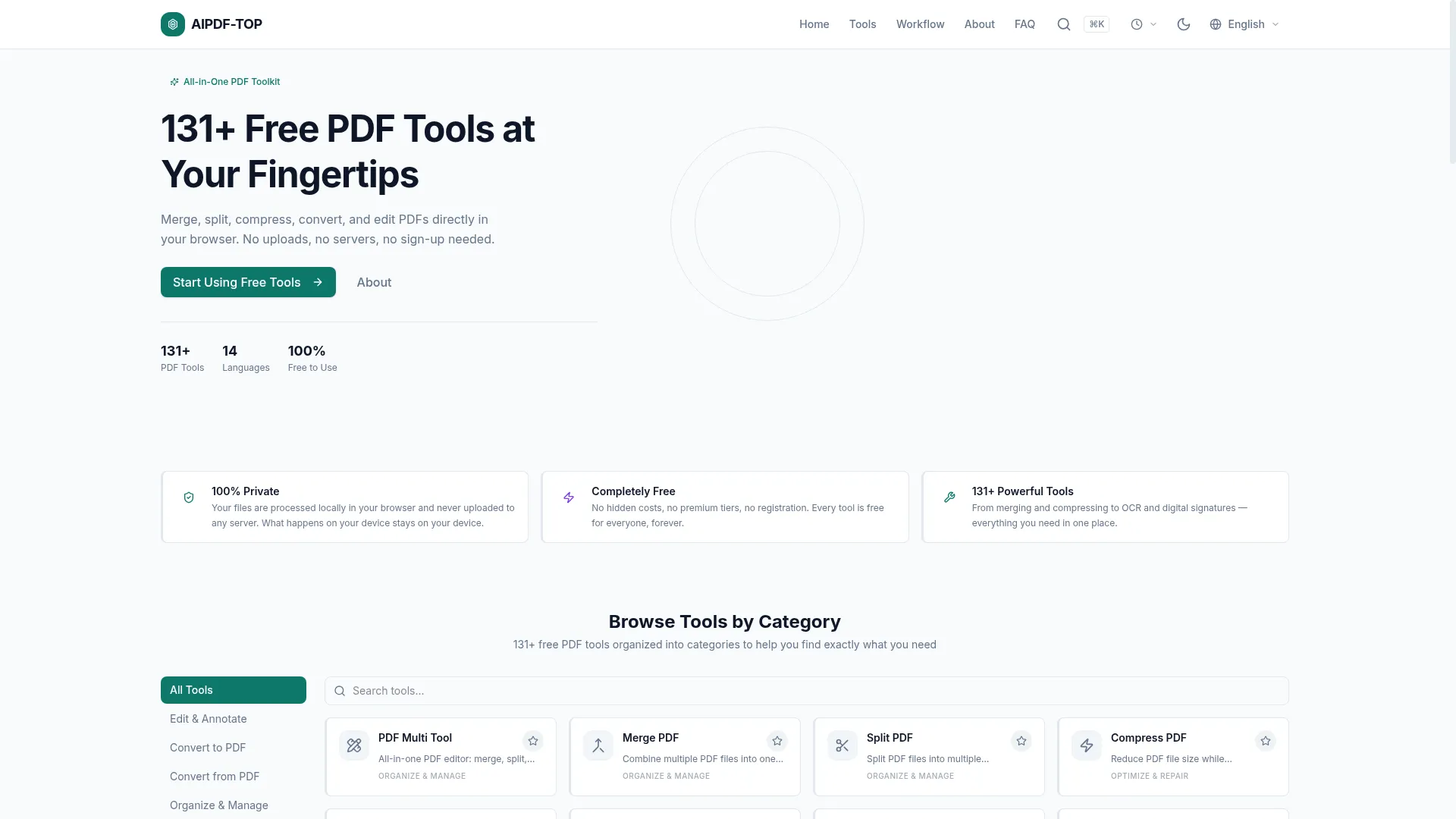Click the Split PDF scissors icon
The width and height of the screenshot is (1456, 819).
(x=843, y=745)
